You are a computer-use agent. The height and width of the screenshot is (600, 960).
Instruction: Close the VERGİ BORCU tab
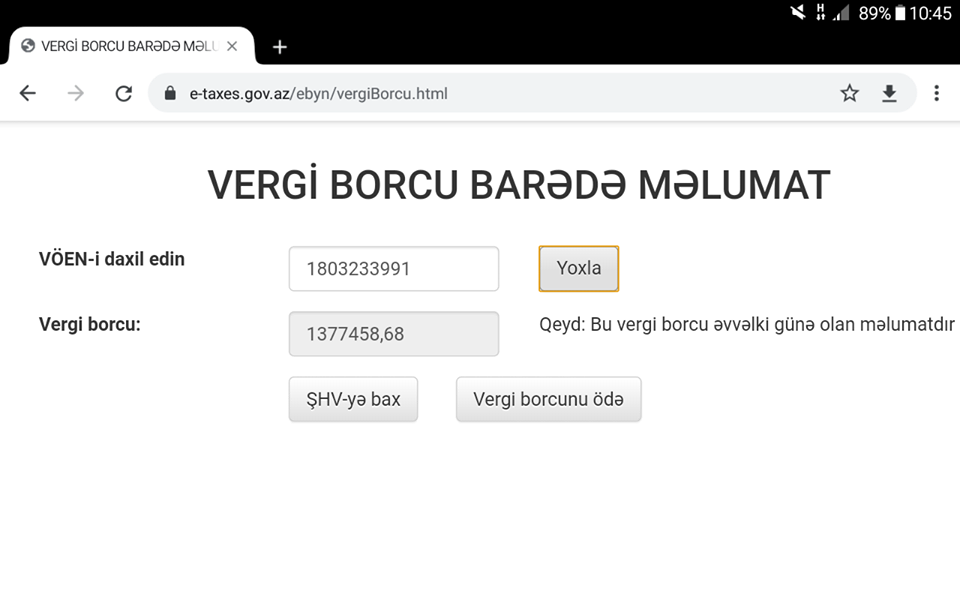[x=233, y=46]
